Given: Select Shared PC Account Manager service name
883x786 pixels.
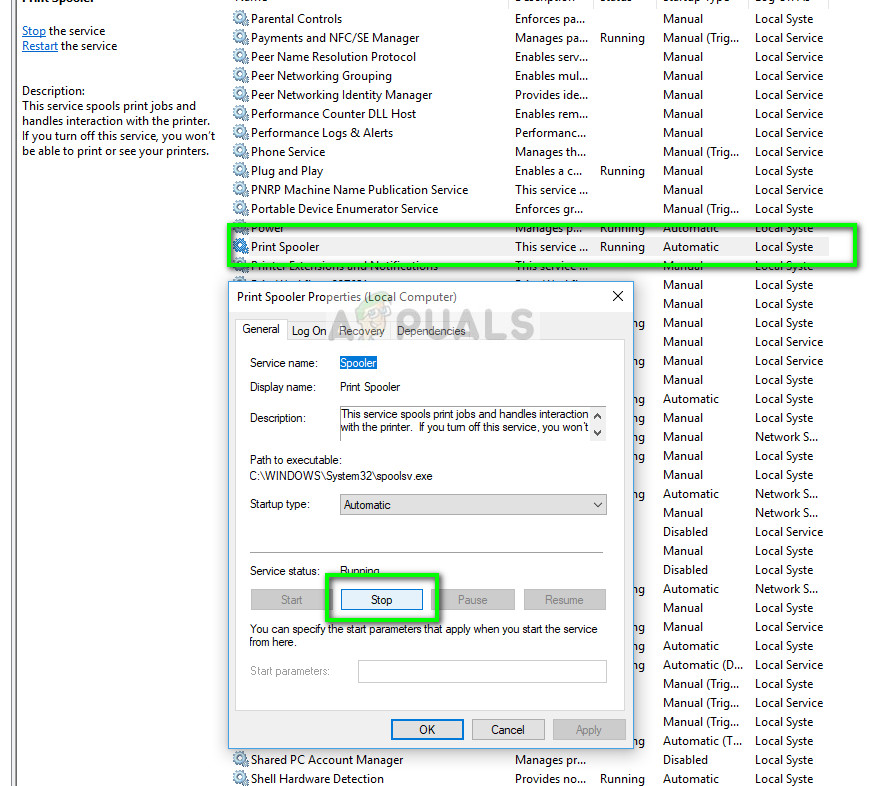Looking at the screenshot, I should click(x=327, y=760).
